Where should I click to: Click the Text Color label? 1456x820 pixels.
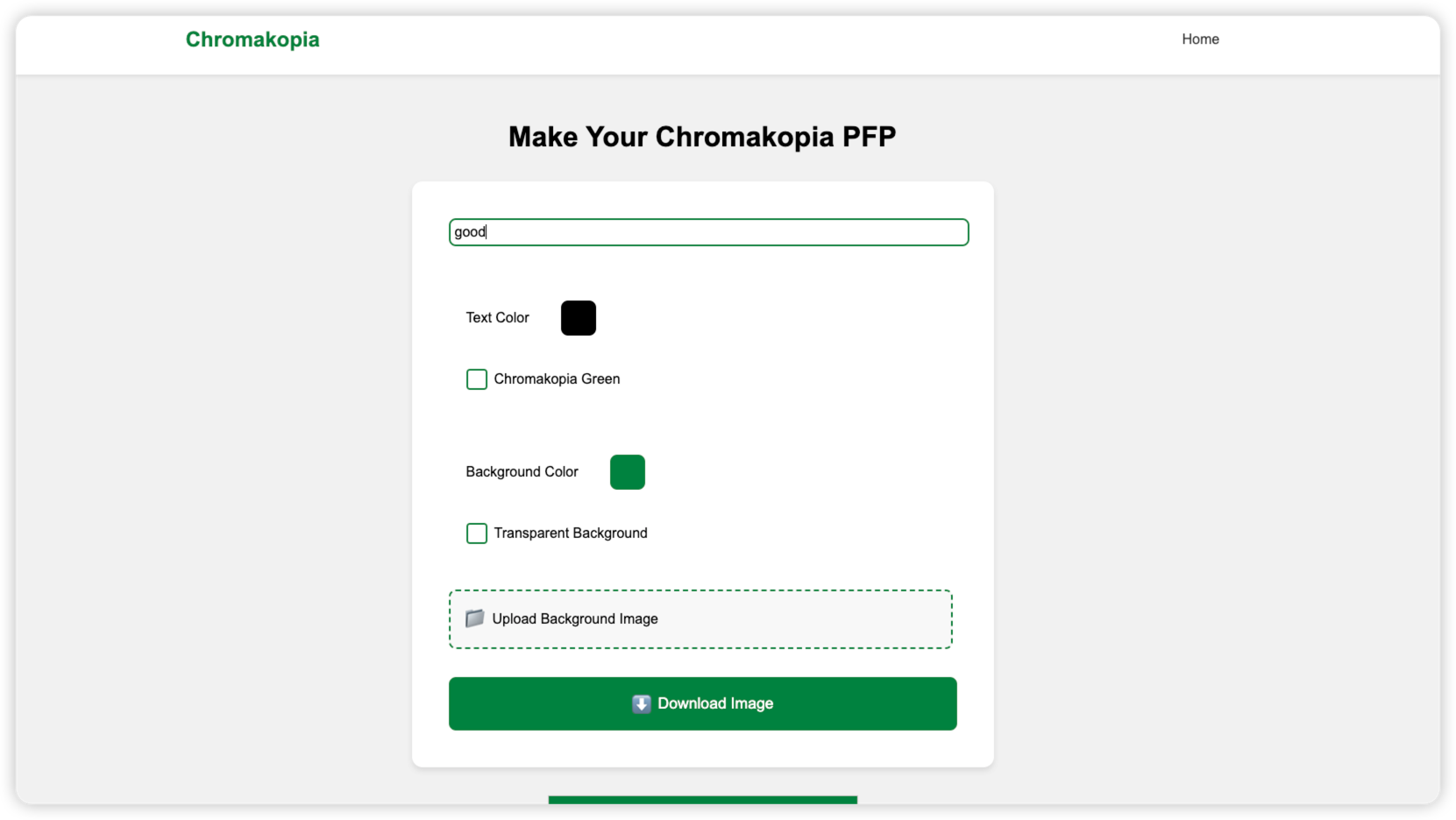[497, 317]
